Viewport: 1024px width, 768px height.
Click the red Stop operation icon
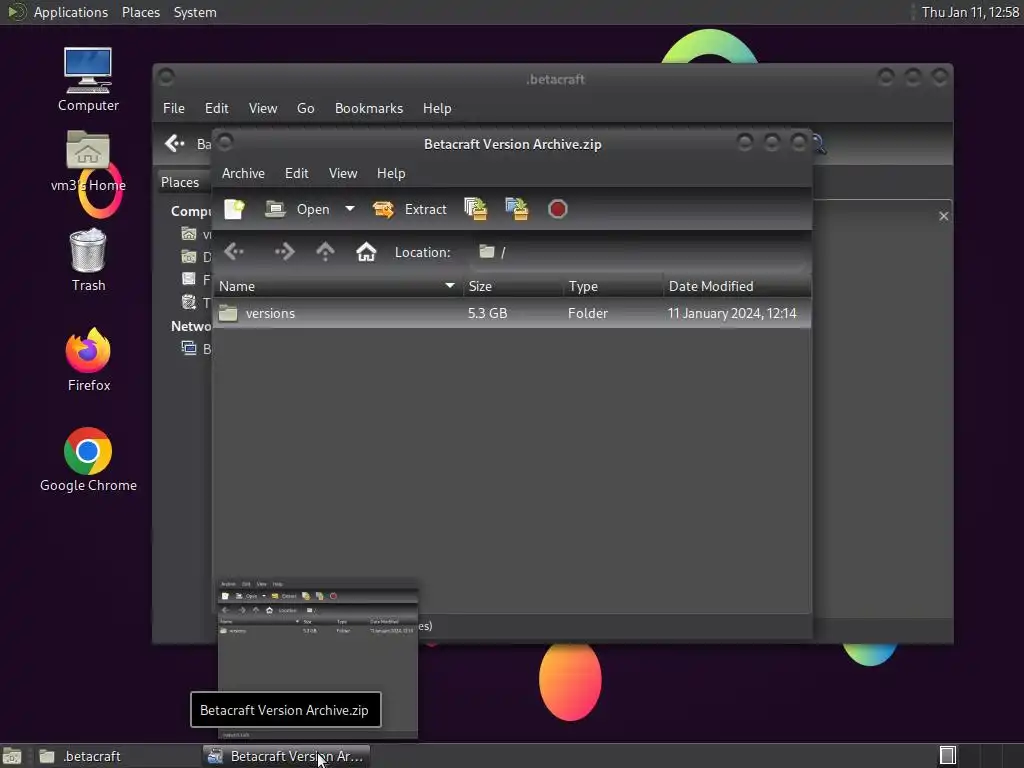coord(557,210)
